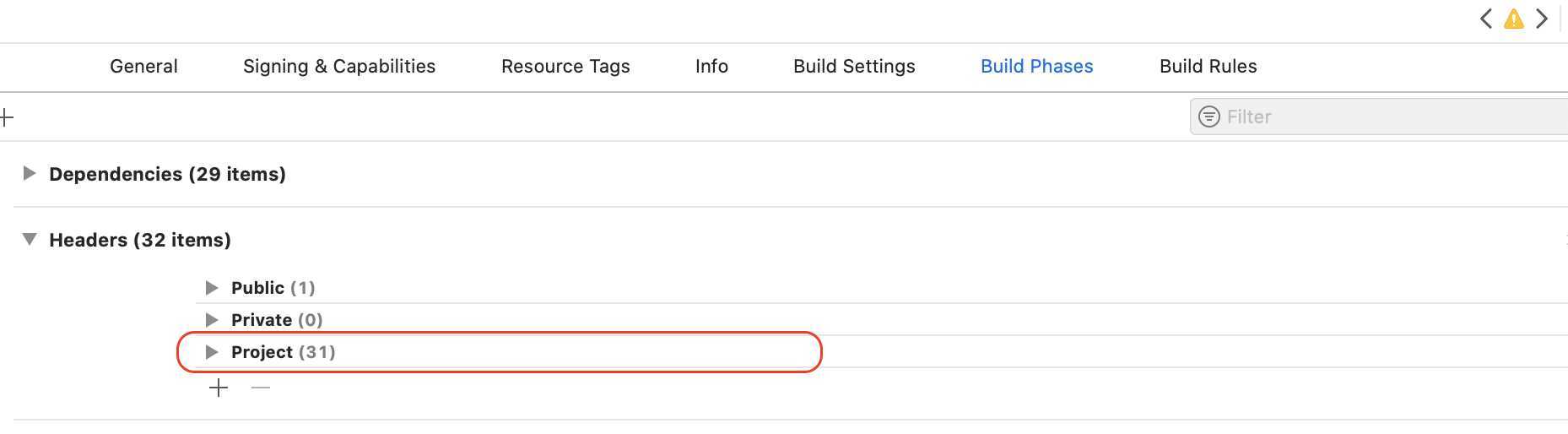Select the Build Rules tab
Image resolution: width=1568 pixels, height=434 pixels.
point(1208,66)
